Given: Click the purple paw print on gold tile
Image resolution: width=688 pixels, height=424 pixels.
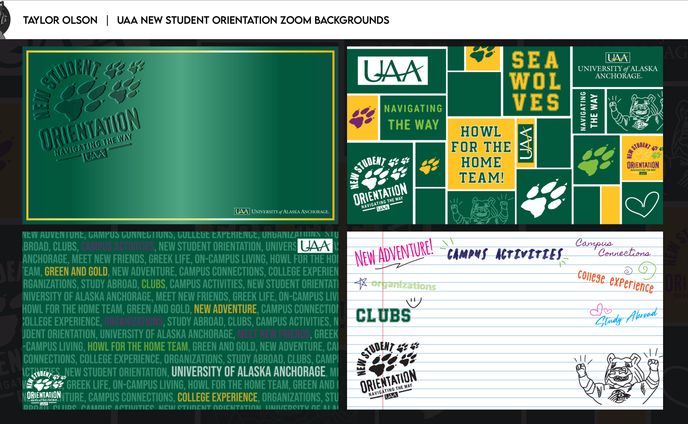Looking at the screenshot, I should click(x=362, y=118).
